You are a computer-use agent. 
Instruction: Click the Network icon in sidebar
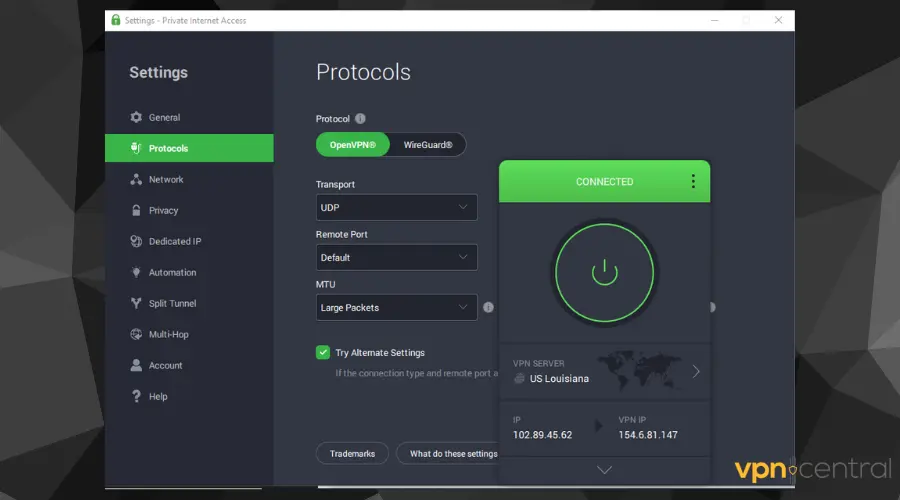pyautogui.click(x=136, y=180)
